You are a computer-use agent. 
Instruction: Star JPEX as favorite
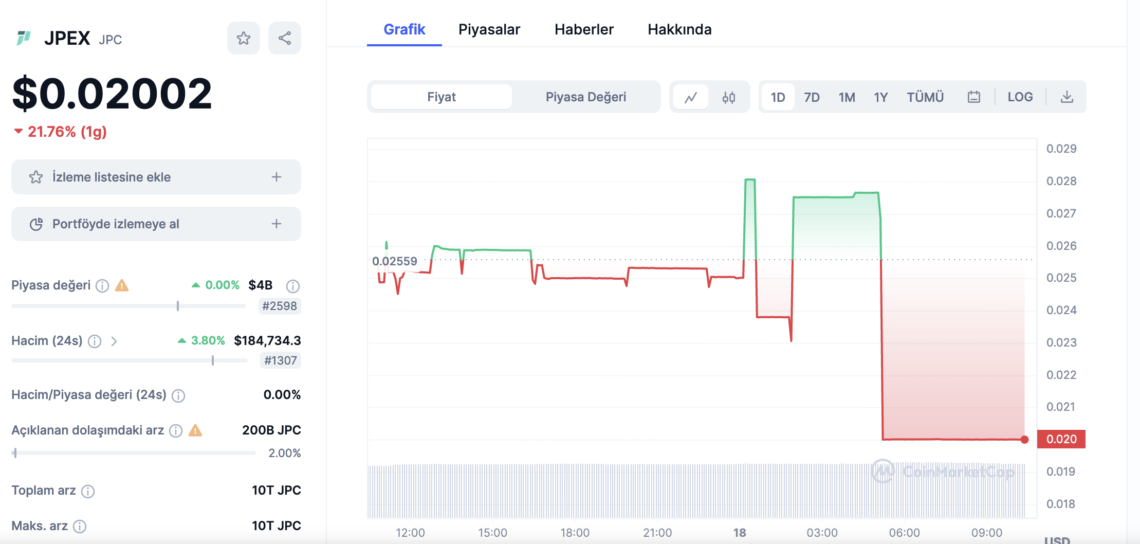click(x=244, y=39)
